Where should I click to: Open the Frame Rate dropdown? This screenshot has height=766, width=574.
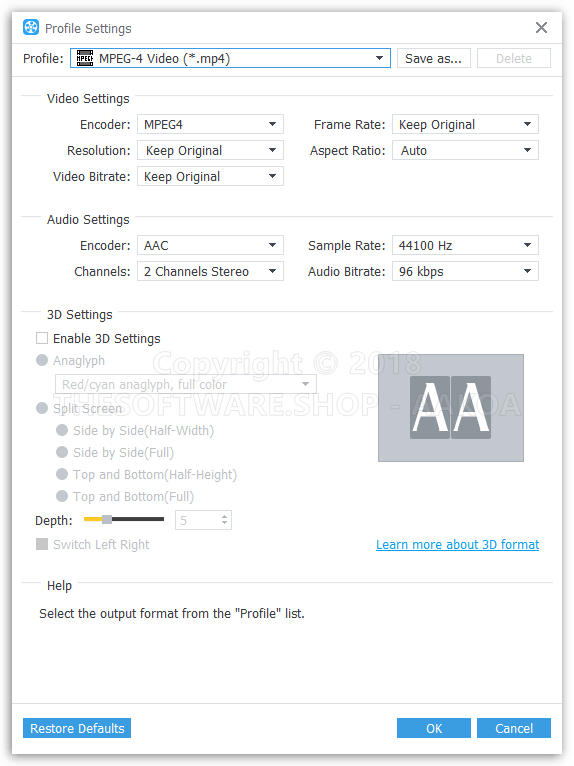click(465, 124)
